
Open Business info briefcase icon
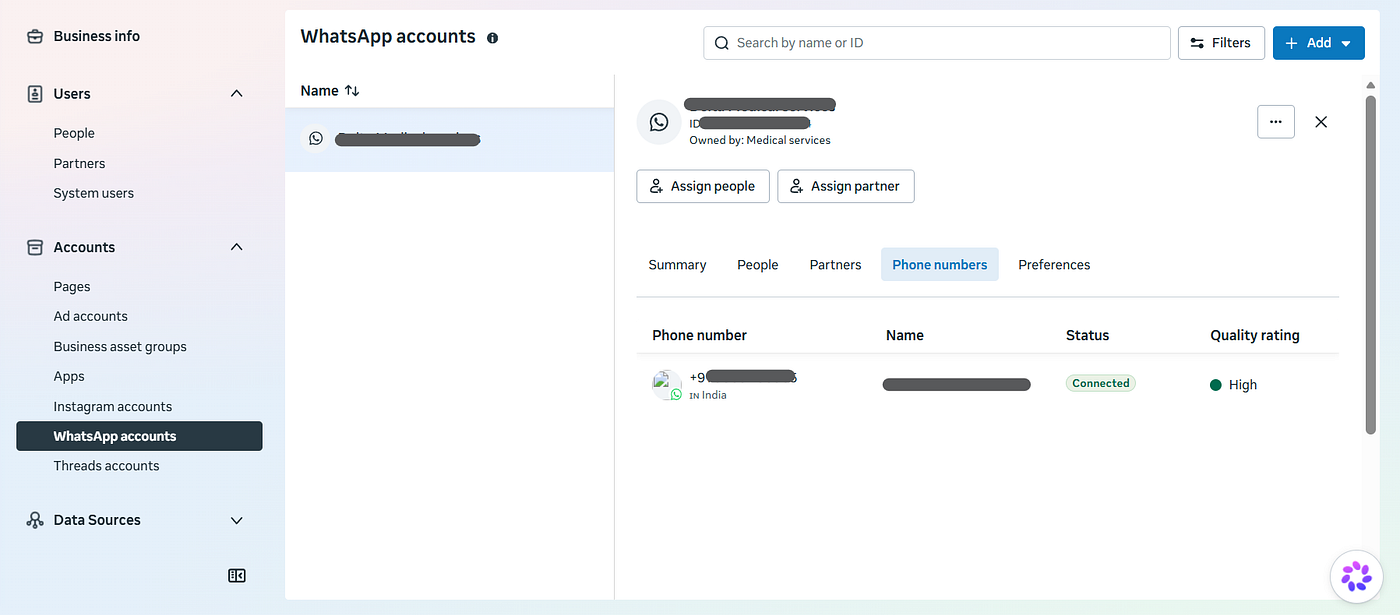[35, 36]
